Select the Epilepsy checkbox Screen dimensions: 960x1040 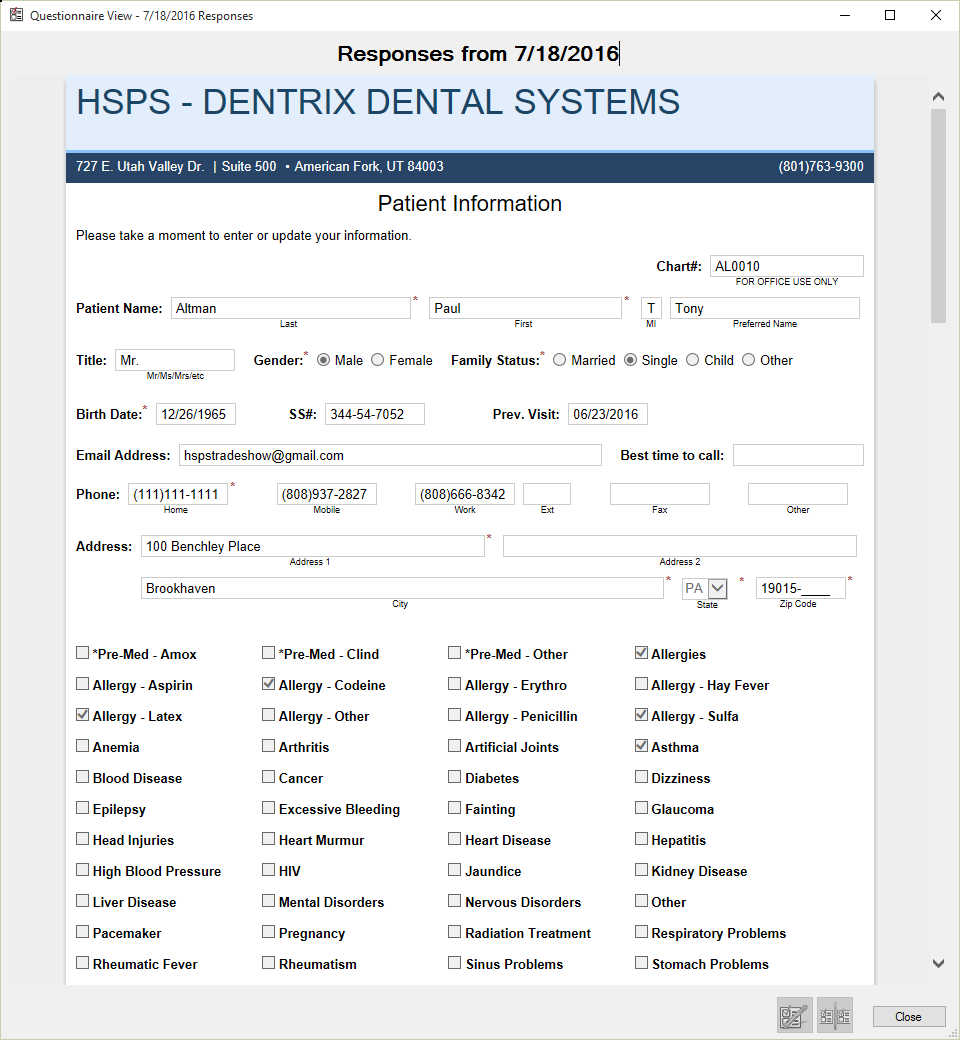click(82, 808)
